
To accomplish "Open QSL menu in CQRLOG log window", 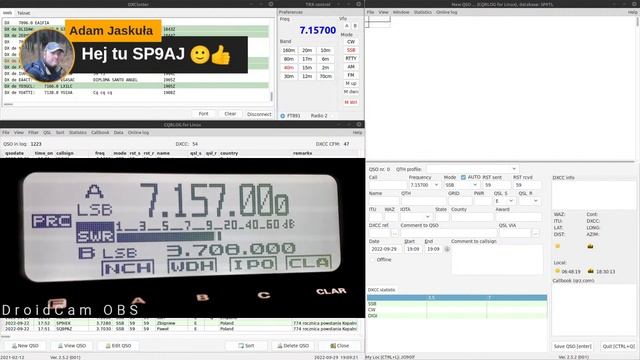I will coord(47,133).
